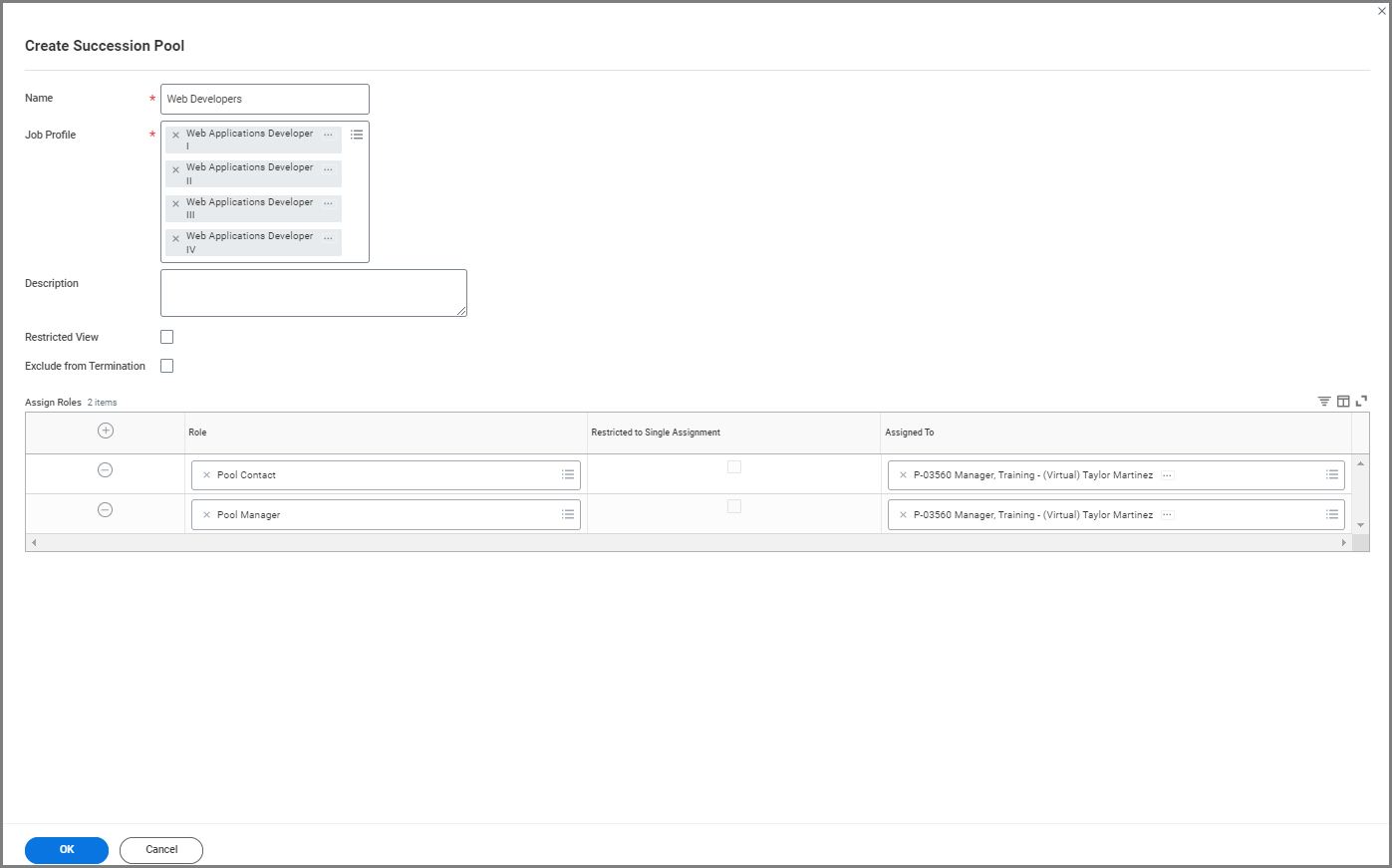Viewport: 1392px width, 868px height.
Task: Toggle Restricted to Single Assignment for Pool Contact
Action: tap(734, 467)
